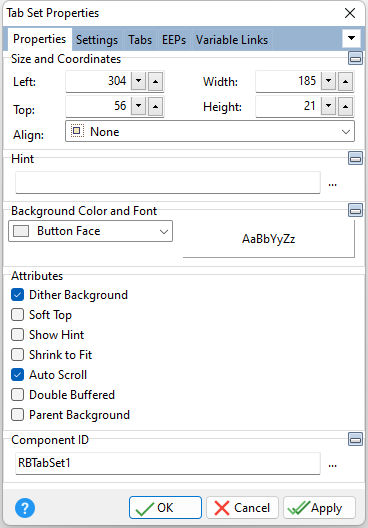Switch to the Variable Links tab
This screenshot has height=528, width=368.
tap(232, 40)
